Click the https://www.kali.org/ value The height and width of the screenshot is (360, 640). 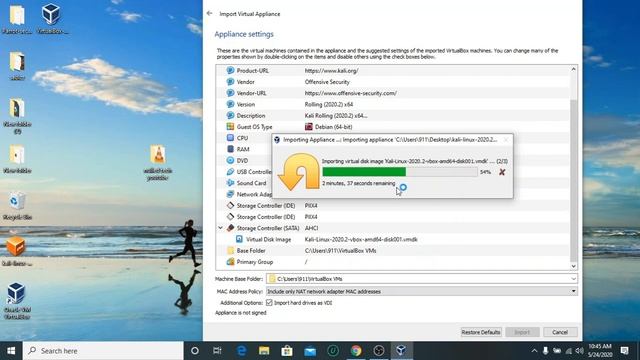pyautogui.click(x=331, y=71)
